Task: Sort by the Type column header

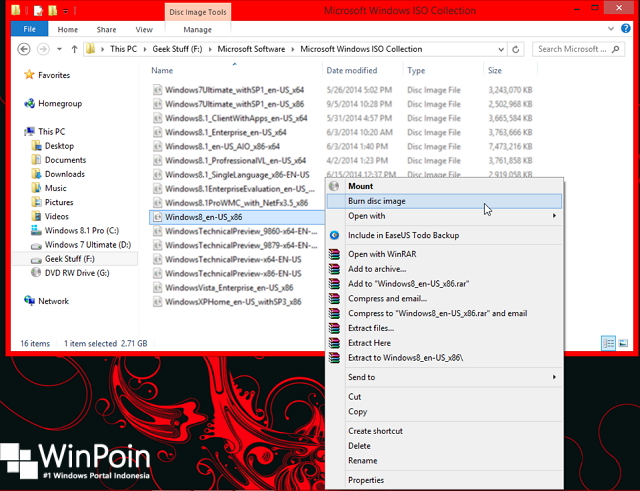Action: (x=416, y=70)
